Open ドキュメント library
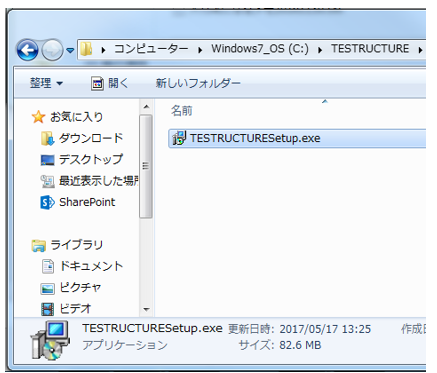Image resolution: width=437 pixels, height=373 pixels. pos(91,266)
